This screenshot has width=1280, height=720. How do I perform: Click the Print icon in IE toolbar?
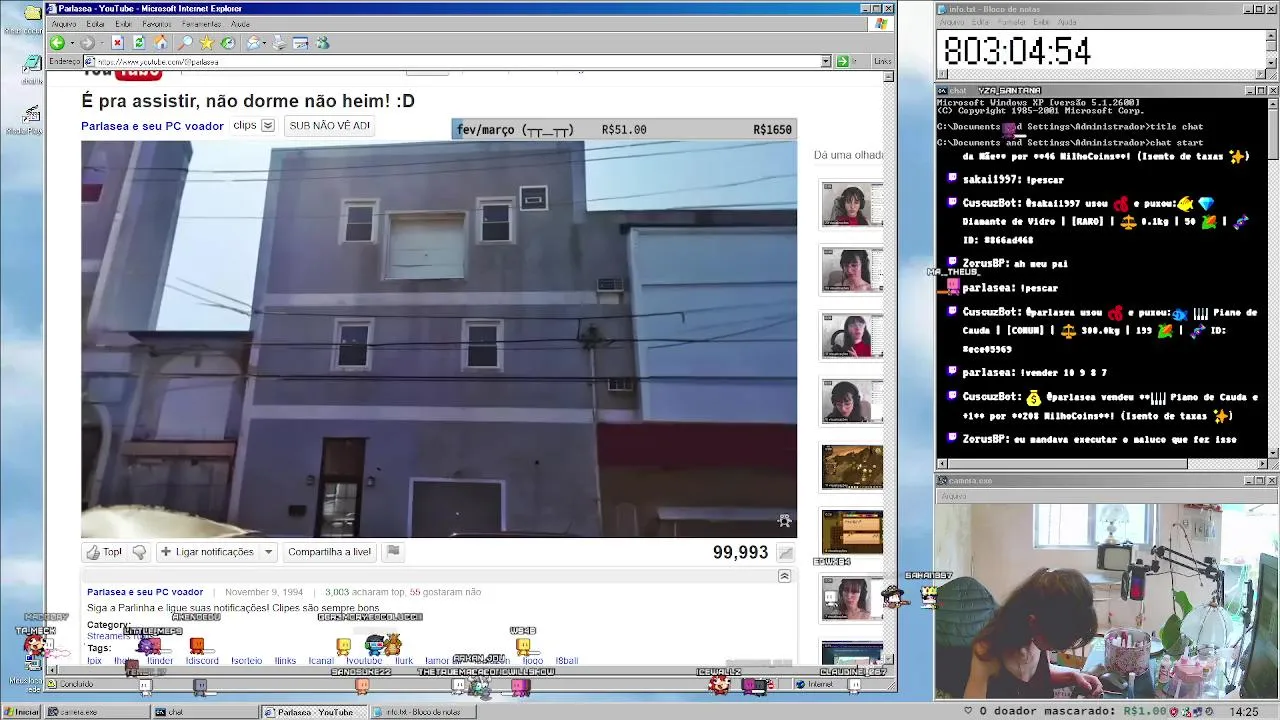pyautogui.click(x=279, y=43)
